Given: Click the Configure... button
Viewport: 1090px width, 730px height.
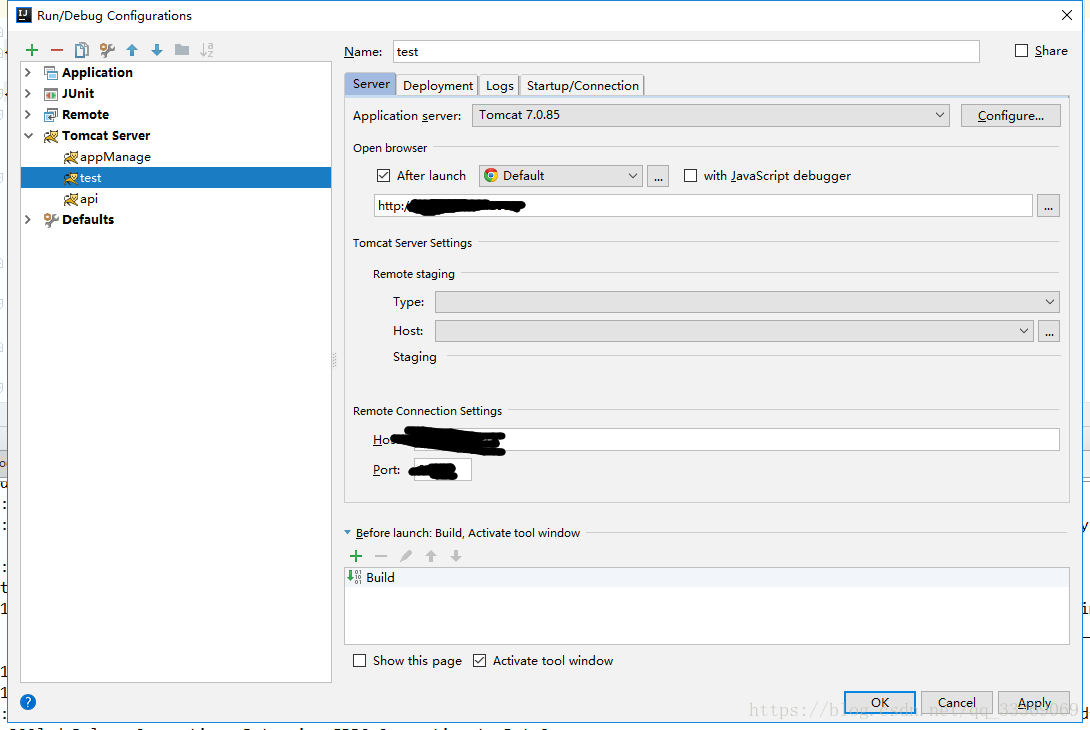Looking at the screenshot, I should coord(1011,115).
